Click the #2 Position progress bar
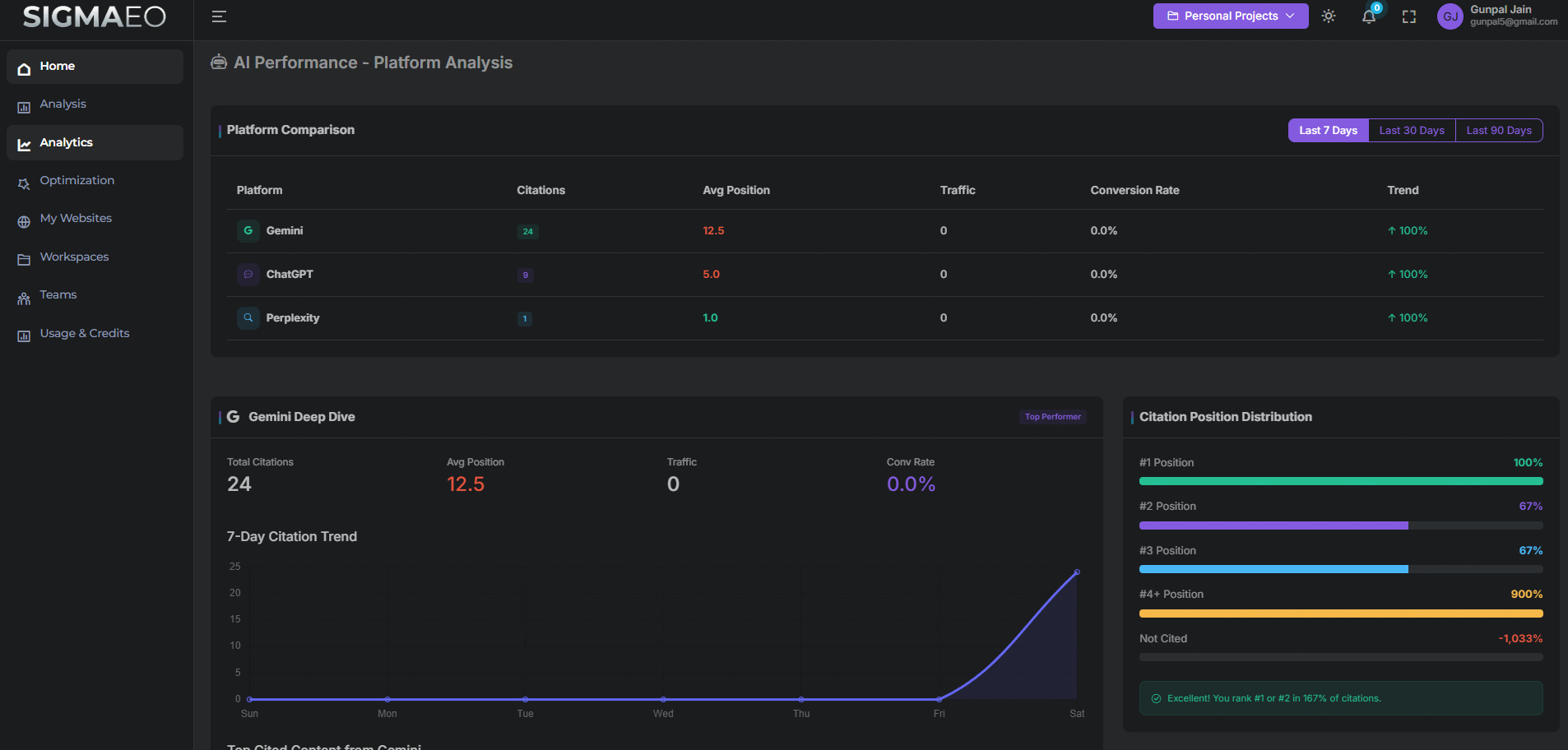 point(1341,525)
